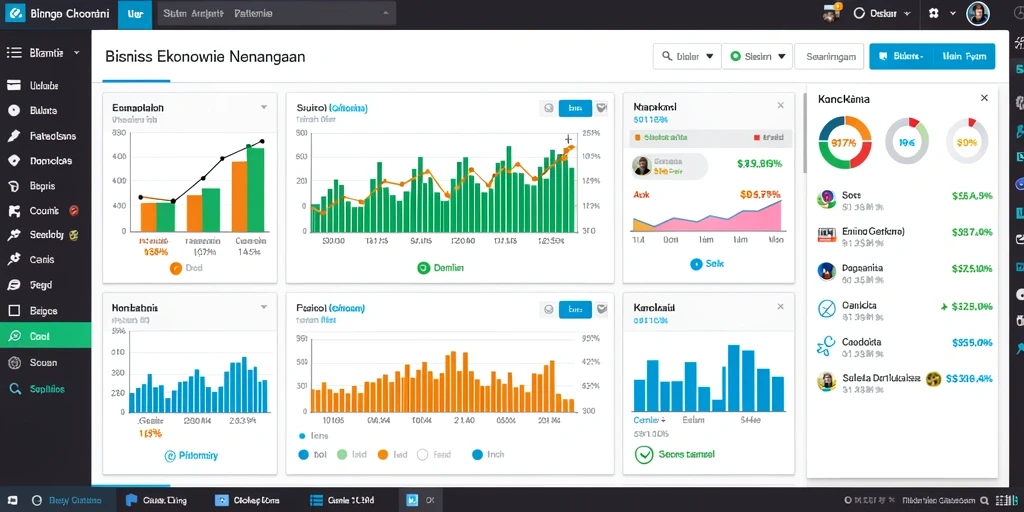The height and width of the screenshot is (512, 1024).
Task: Close the KancKäma panel
Action: pyautogui.click(x=984, y=98)
